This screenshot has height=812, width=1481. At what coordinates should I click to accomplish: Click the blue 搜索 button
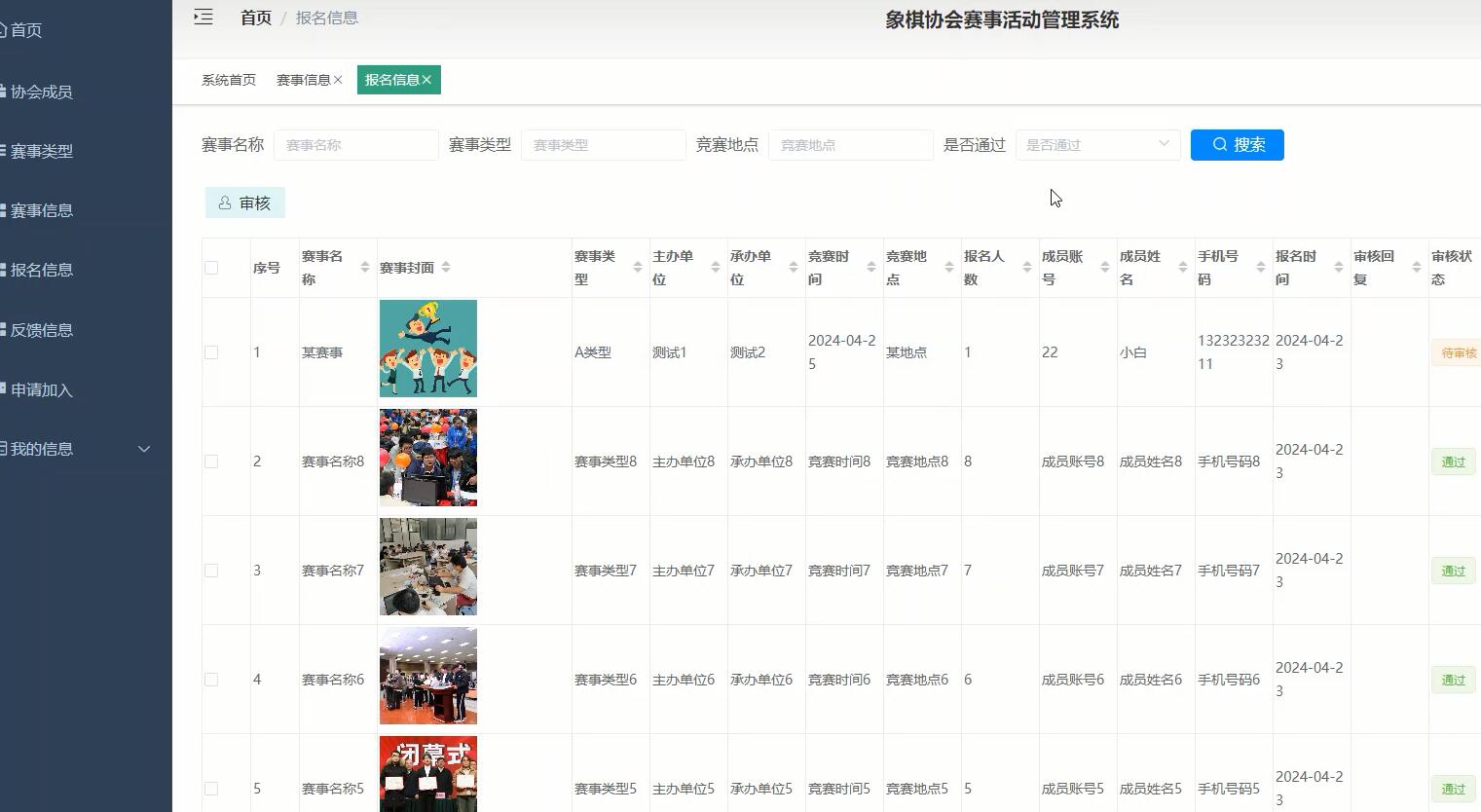tap(1237, 145)
